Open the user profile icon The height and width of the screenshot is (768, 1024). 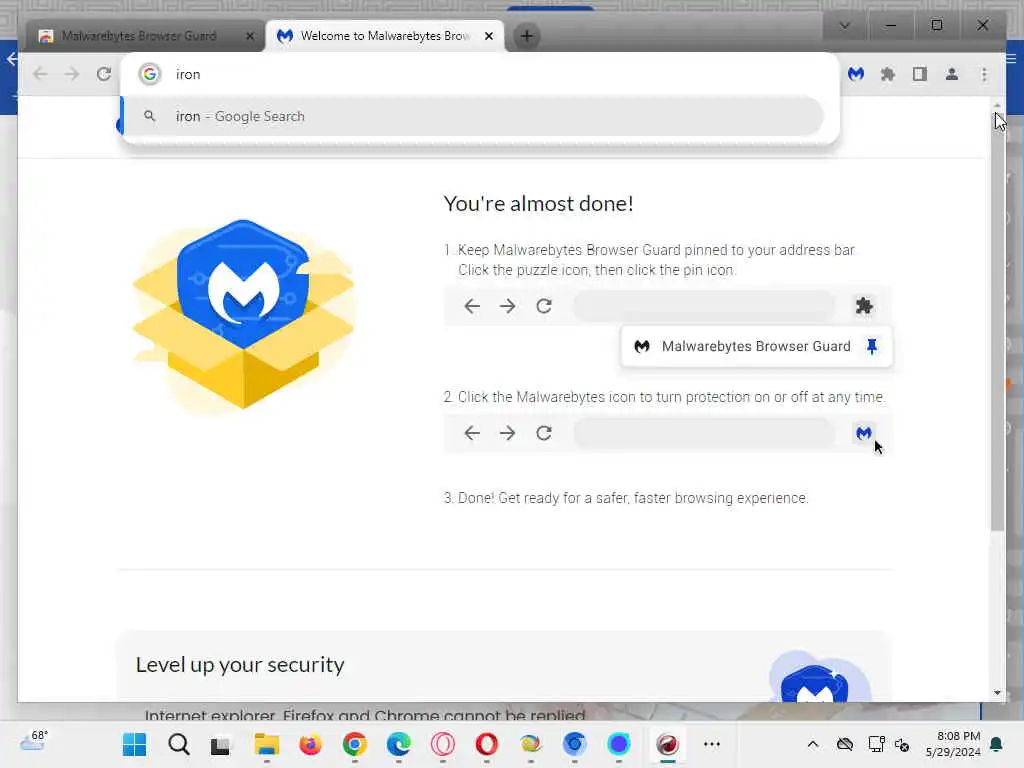[x=952, y=74]
